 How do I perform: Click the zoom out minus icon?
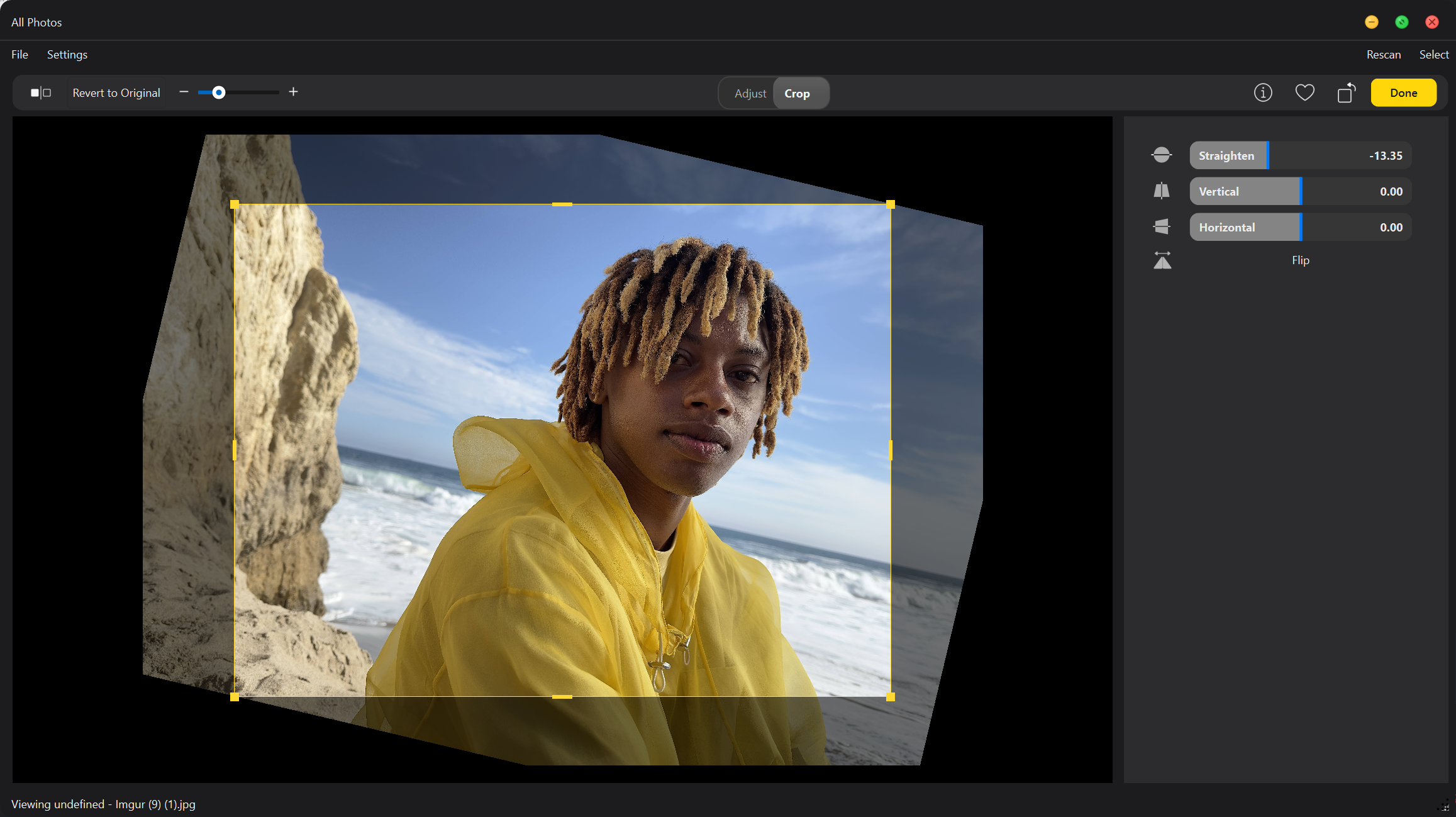[x=184, y=92]
